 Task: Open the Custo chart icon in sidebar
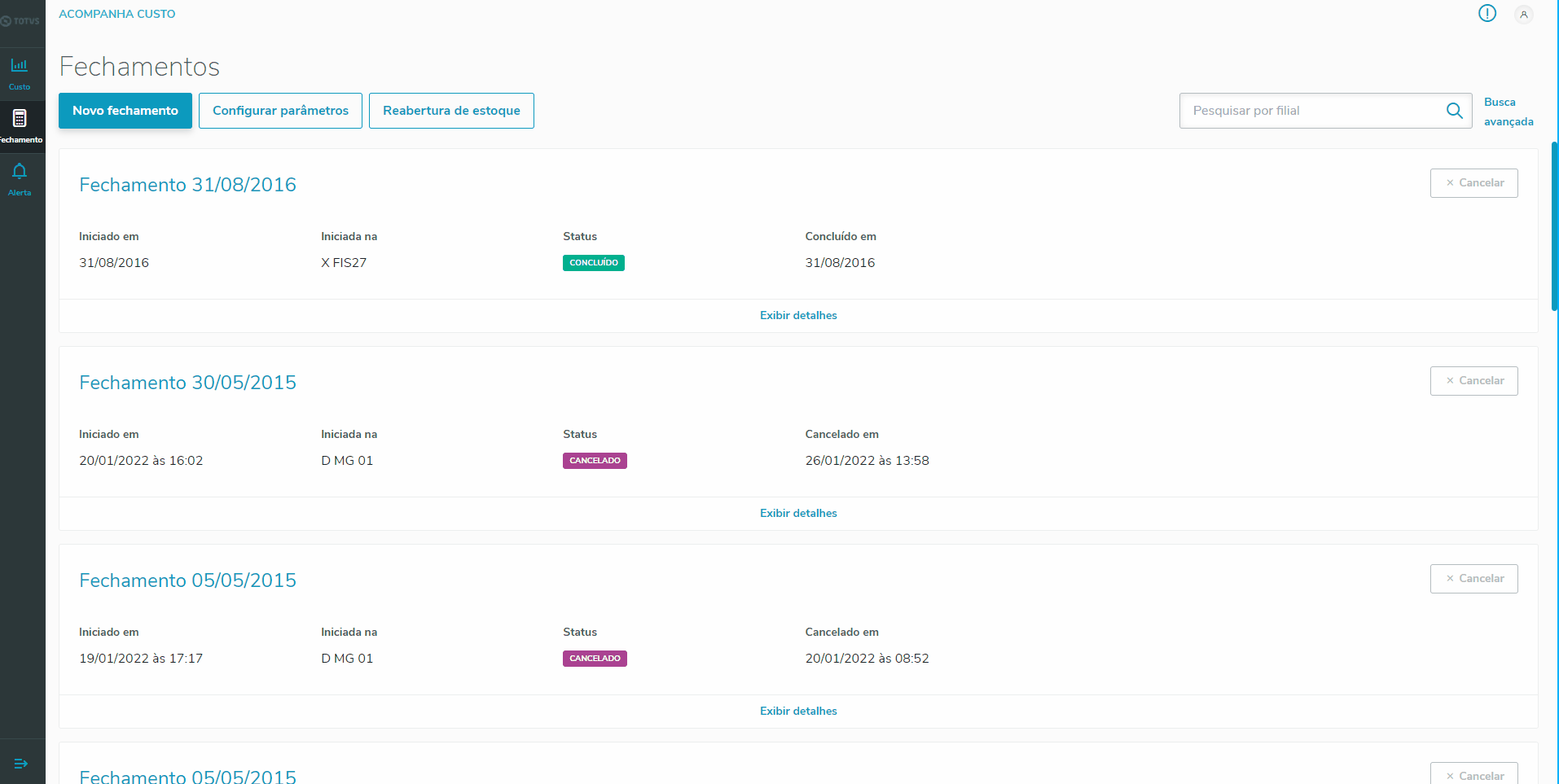tap(20, 72)
